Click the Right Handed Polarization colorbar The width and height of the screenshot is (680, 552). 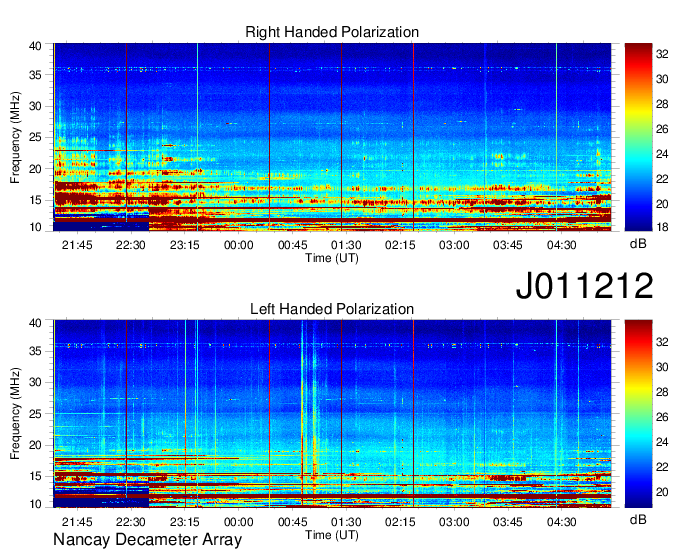tap(638, 137)
